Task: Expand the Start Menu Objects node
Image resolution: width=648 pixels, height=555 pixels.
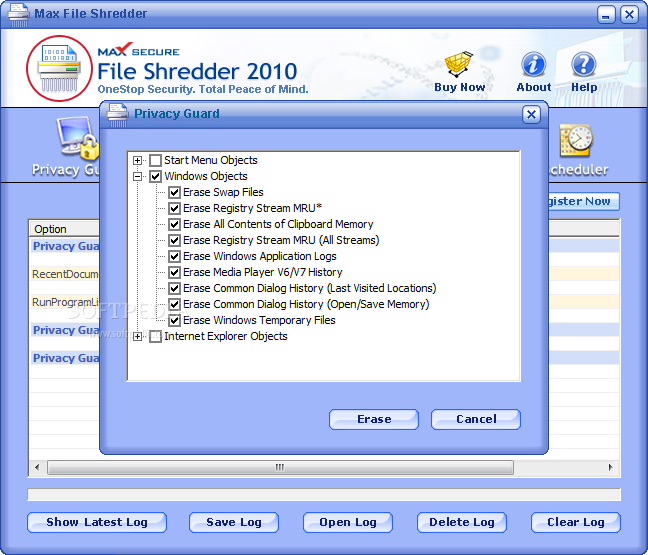Action: click(x=138, y=160)
